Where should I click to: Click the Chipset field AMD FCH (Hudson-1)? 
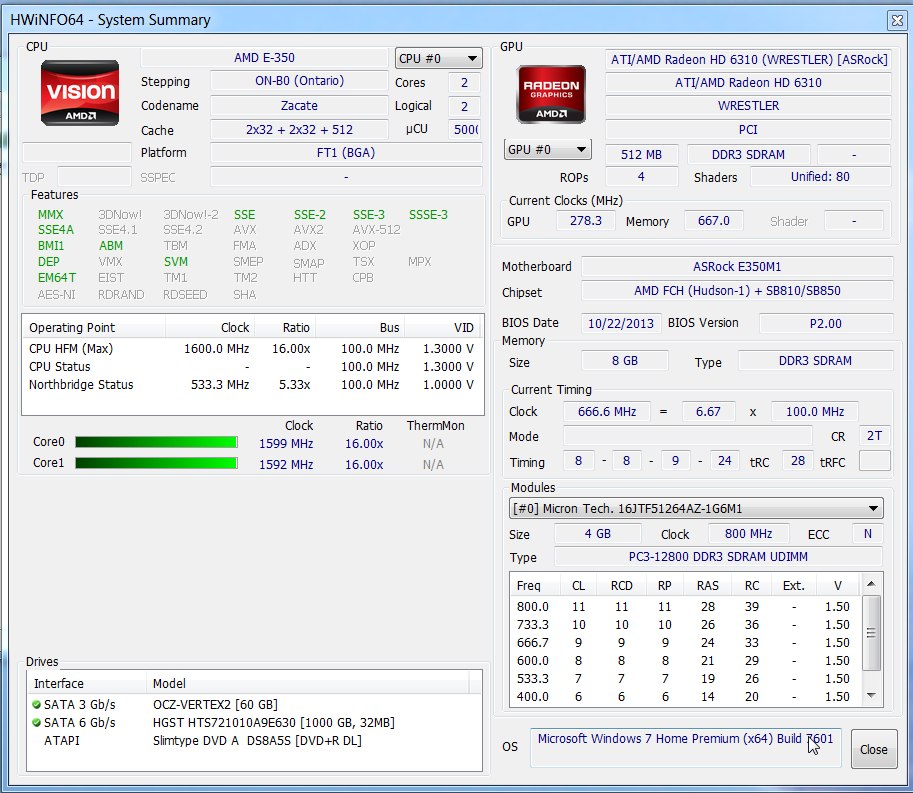[737, 291]
